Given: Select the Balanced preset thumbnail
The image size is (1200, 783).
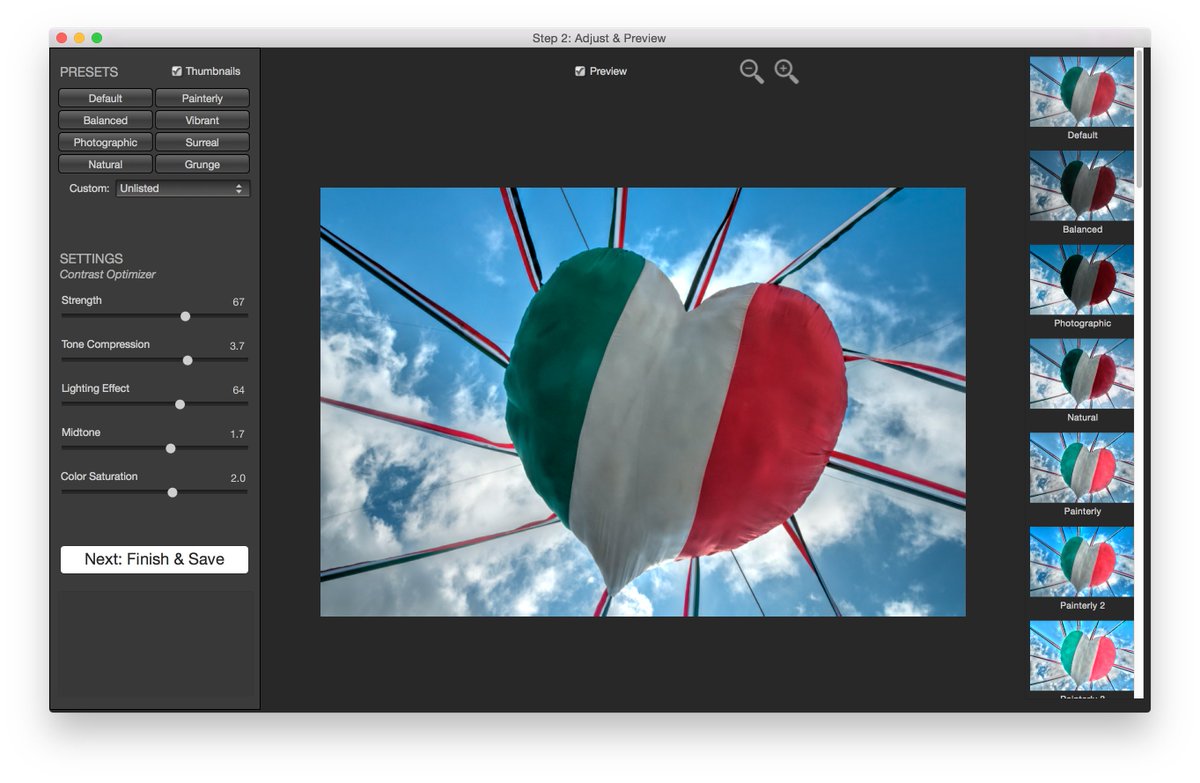Looking at the screenshot, I should (x=1081, y=186).
